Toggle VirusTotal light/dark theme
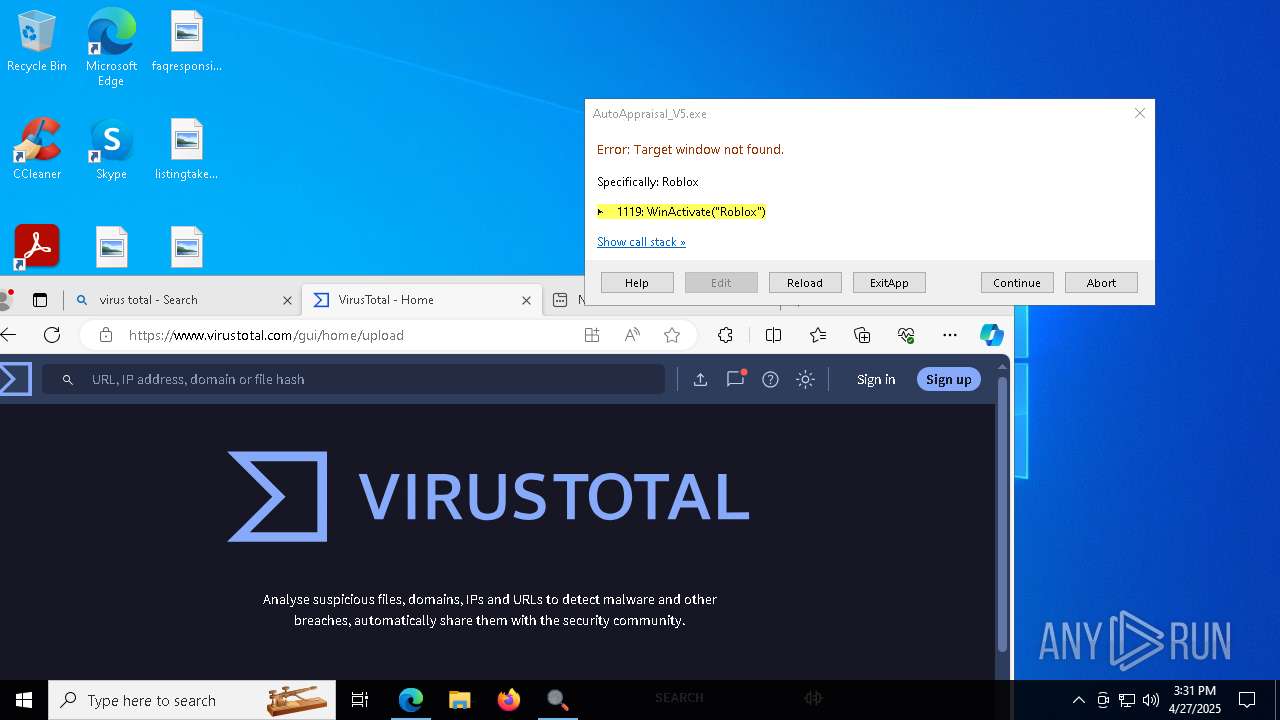Screen dimensions: 1280x720 point(805,379)
